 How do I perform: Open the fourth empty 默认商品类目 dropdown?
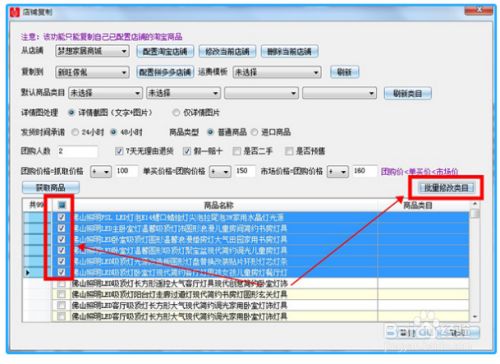(x=339, y=93)
